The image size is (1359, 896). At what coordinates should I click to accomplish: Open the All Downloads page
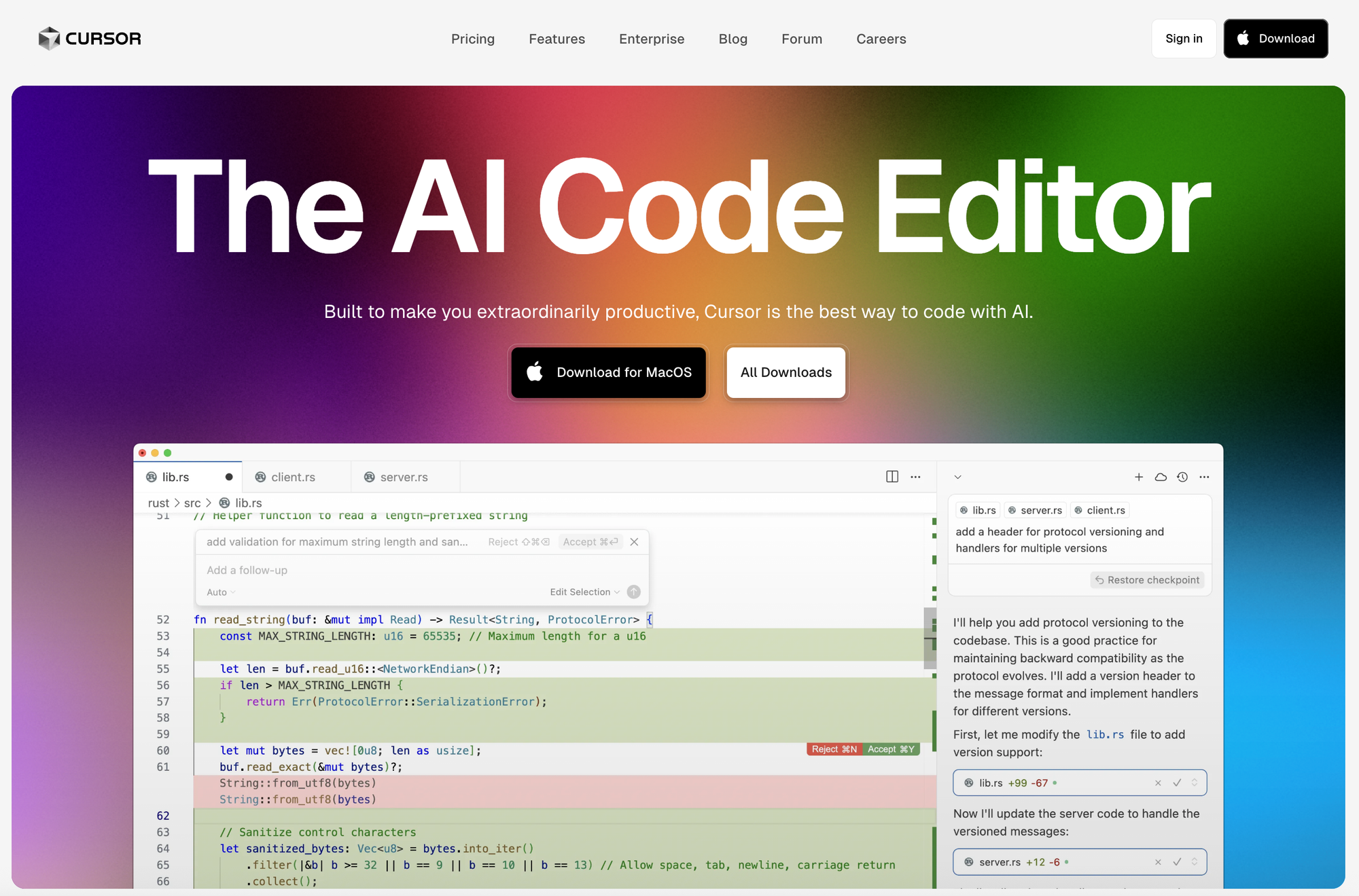coord(786,372)
